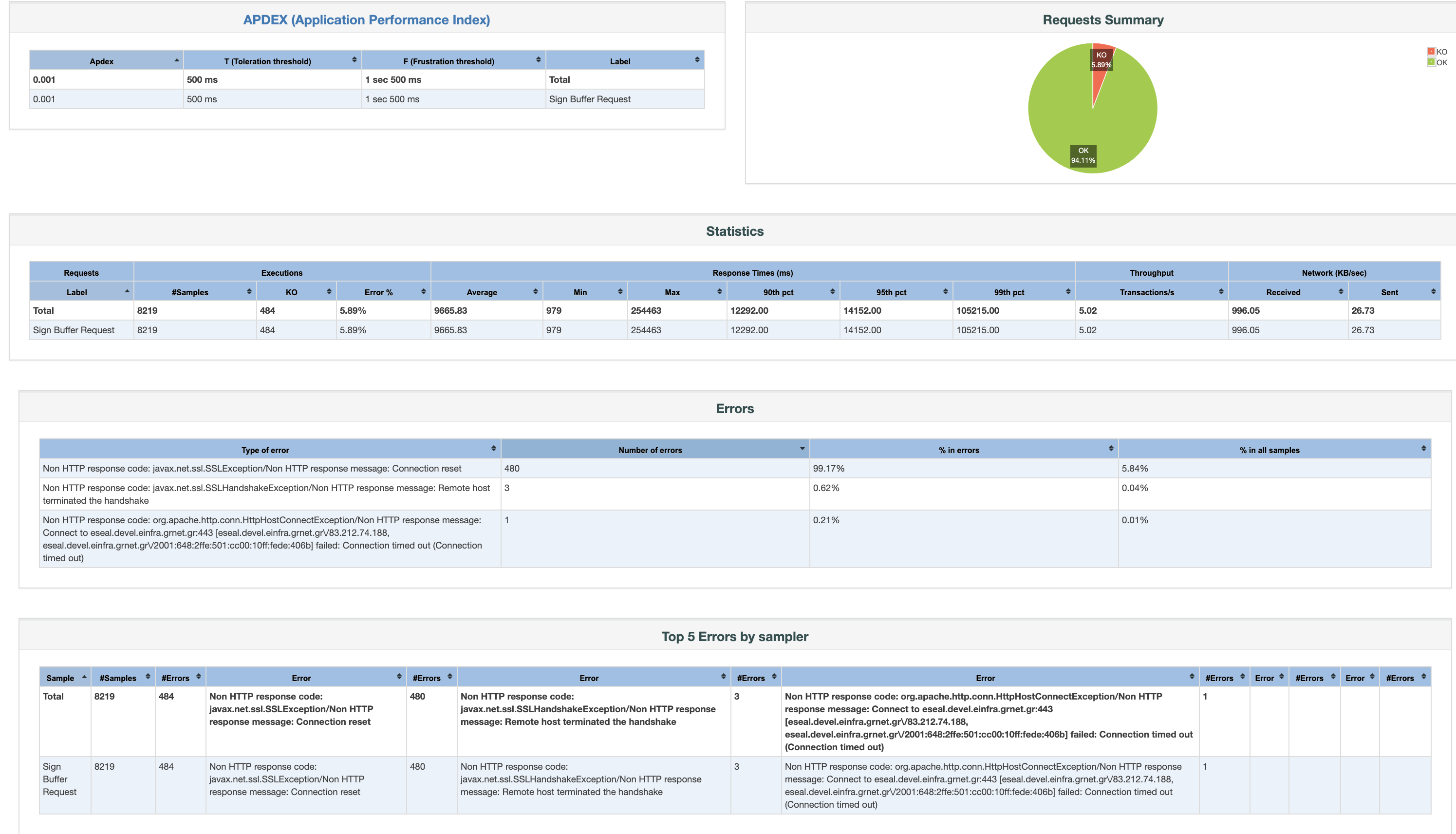Screen dimensions: 1456x834
Task: Click the 105215.00 value in Total row
Action: tap(977, 310)
